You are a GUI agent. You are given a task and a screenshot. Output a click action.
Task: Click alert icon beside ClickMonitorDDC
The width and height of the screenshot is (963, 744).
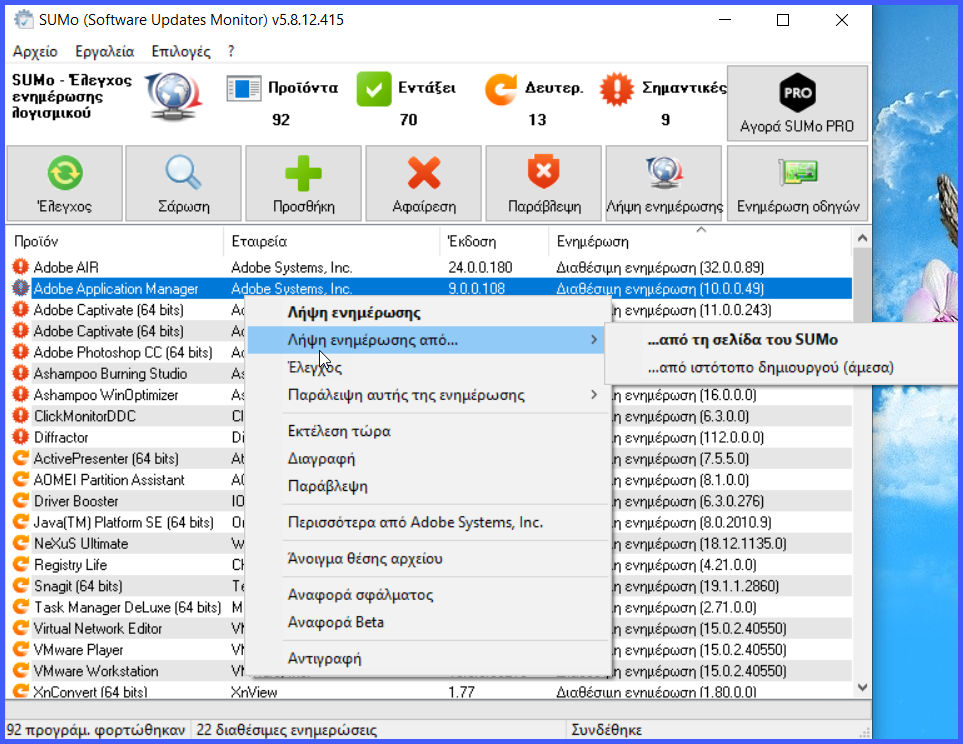20,416
